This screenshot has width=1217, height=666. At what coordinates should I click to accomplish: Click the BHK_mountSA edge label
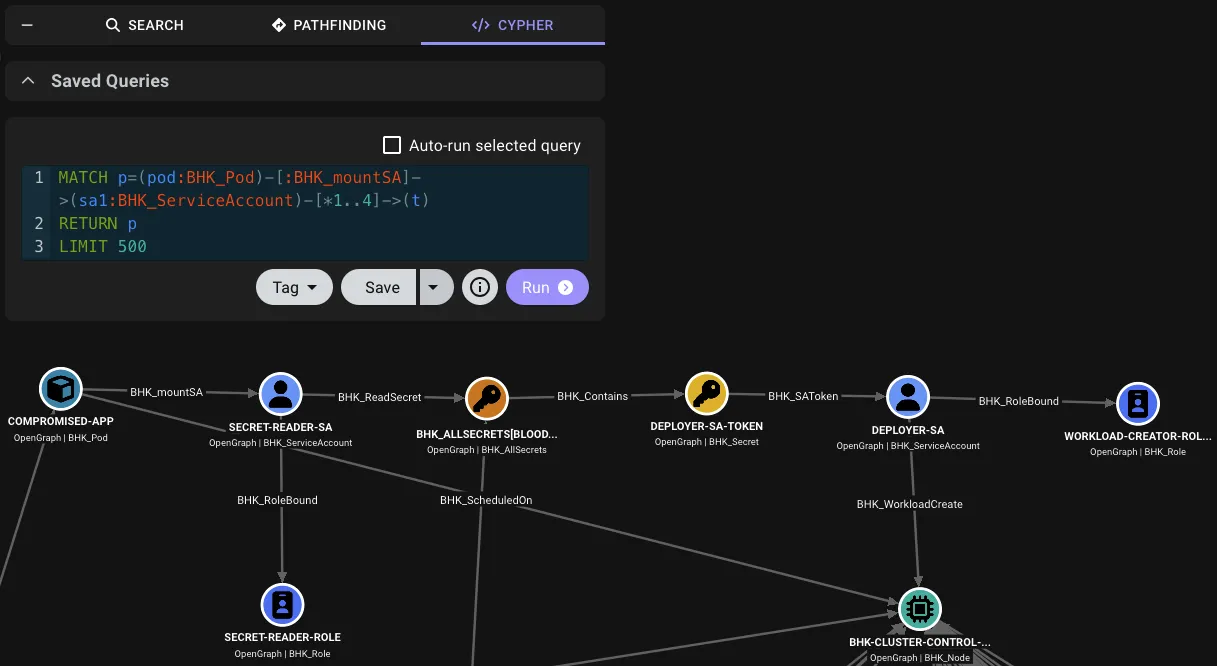click(166, 392)
